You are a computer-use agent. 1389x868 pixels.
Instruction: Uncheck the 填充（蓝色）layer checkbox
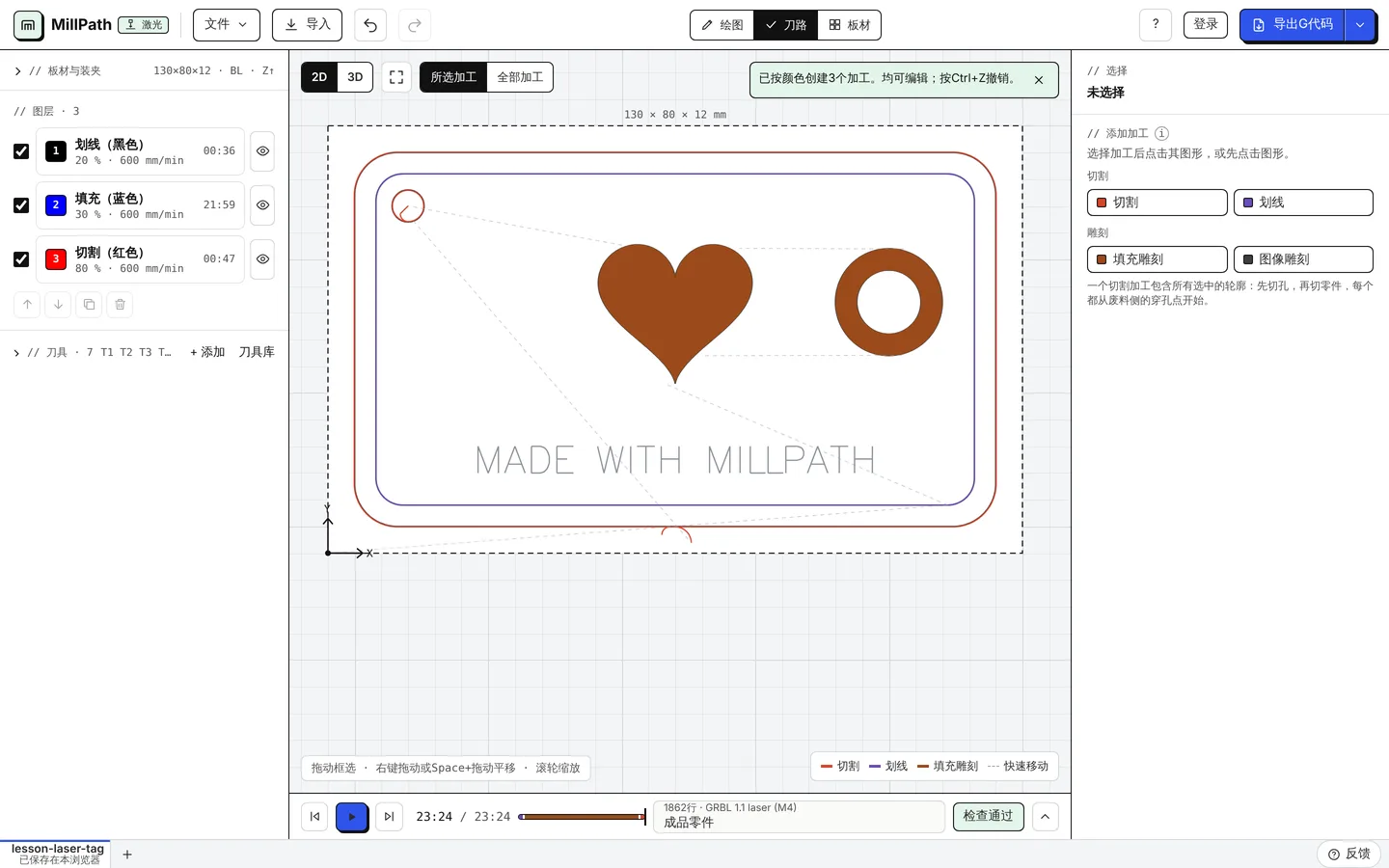(x=21, y=205)
